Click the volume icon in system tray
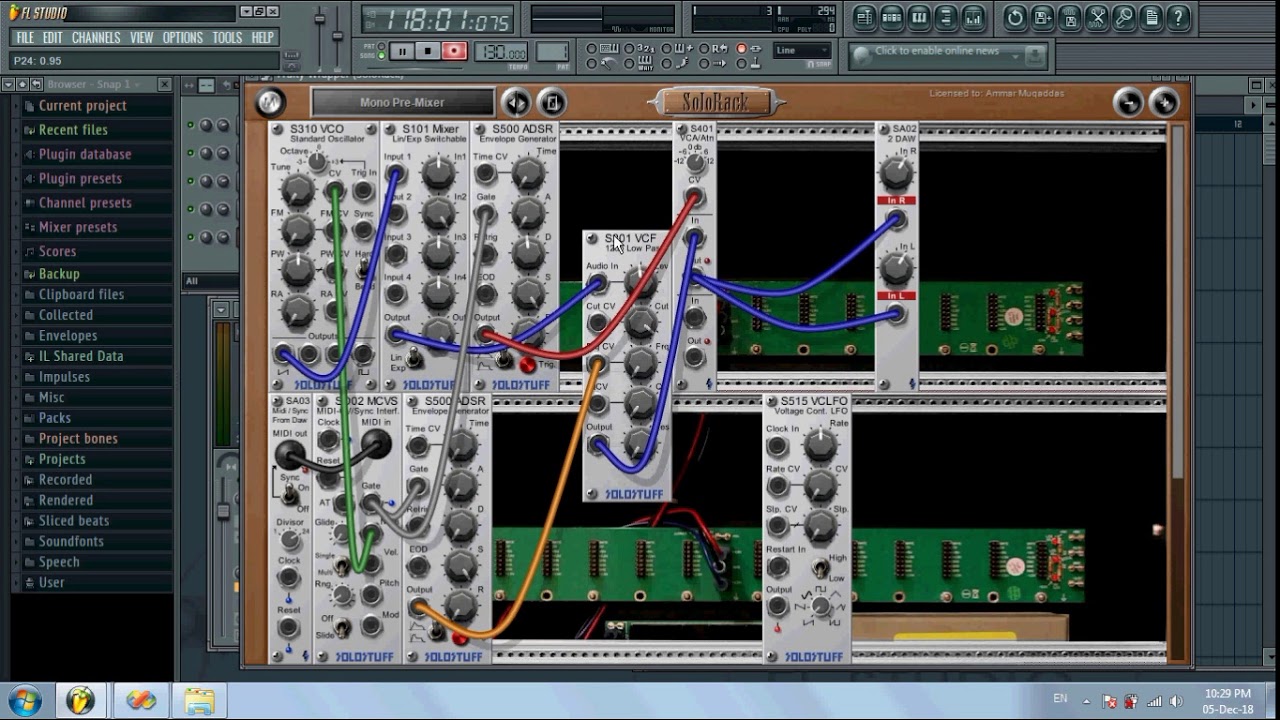The width and height of the screenshot is (1280, 720). (1177, 701)
